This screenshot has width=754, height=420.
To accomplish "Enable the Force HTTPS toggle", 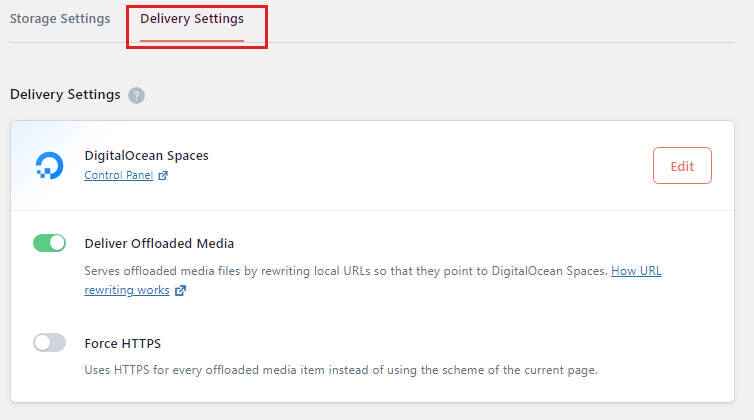I will click(x=50, y=343).
